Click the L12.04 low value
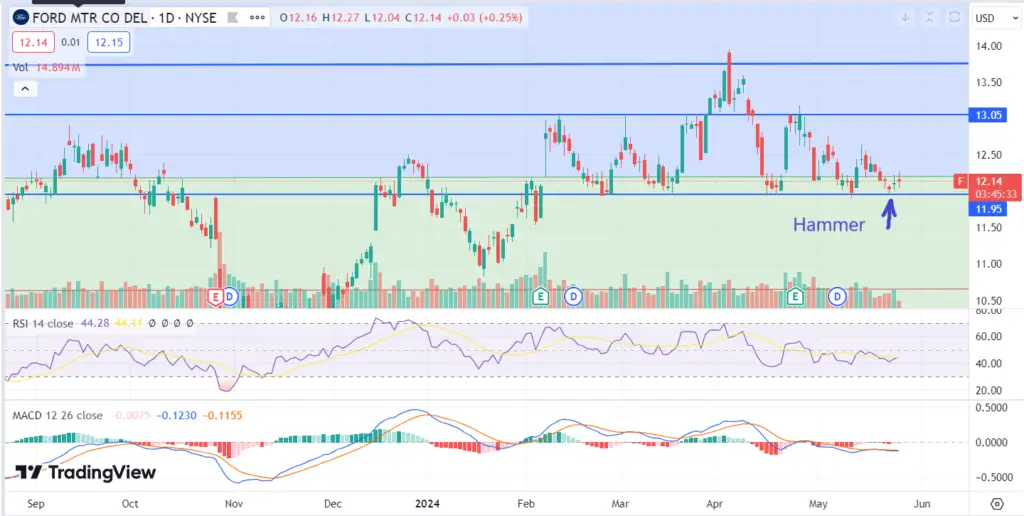 pyautogui.click(x=384, y=18)
